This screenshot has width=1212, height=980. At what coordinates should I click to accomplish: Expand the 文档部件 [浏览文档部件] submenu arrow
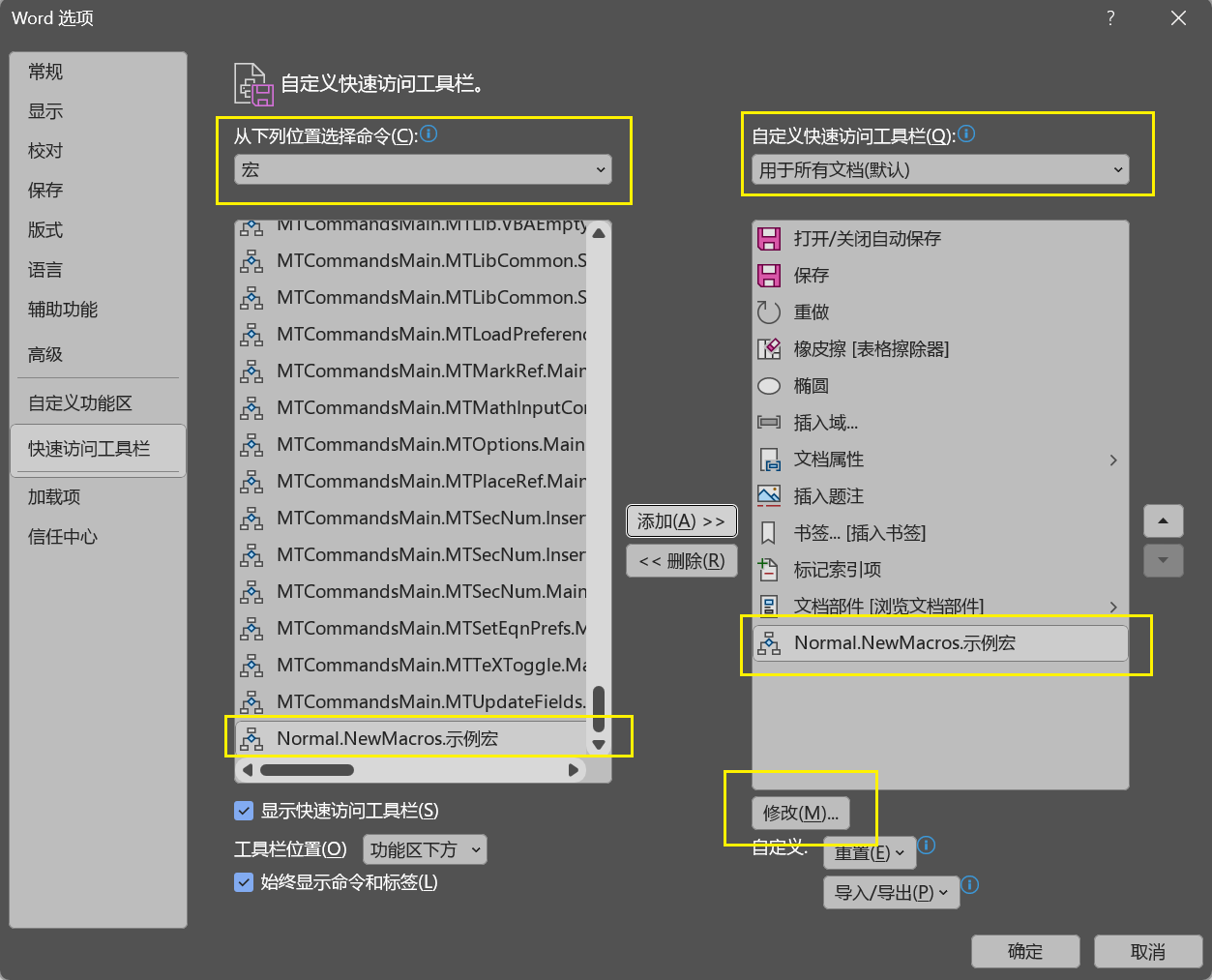(1113, 608)
